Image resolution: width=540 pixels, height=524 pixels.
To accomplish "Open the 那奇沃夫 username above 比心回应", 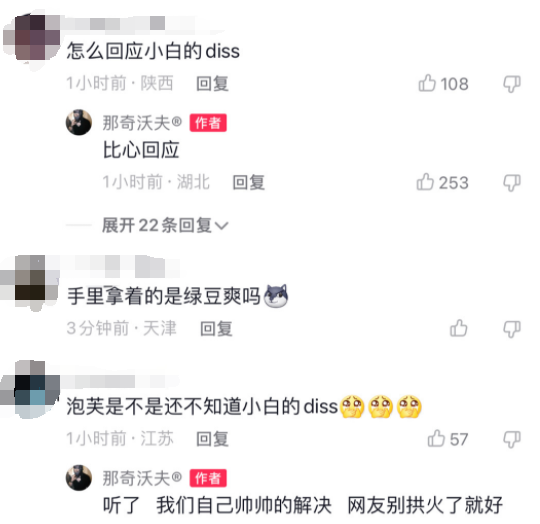I will pyautogui.click(x=142, y=123).
